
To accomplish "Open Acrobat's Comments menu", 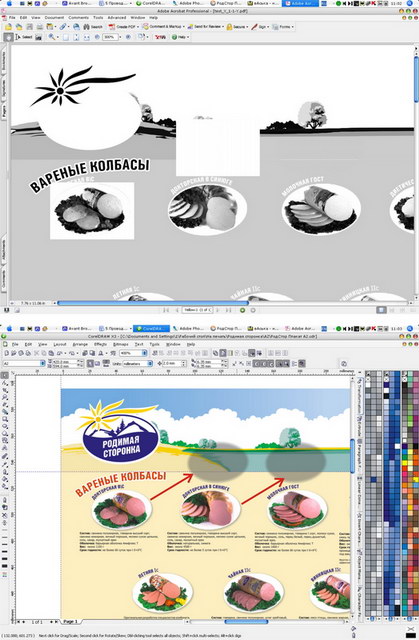I will click(x=78, y=18).
